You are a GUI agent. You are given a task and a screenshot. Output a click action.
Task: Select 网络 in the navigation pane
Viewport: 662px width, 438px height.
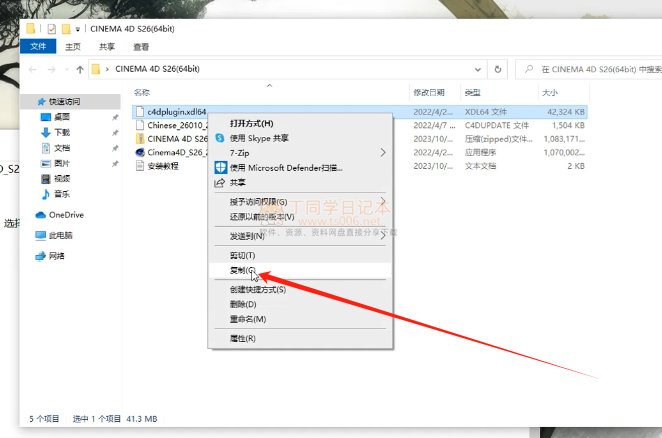[x=50, y=256]
